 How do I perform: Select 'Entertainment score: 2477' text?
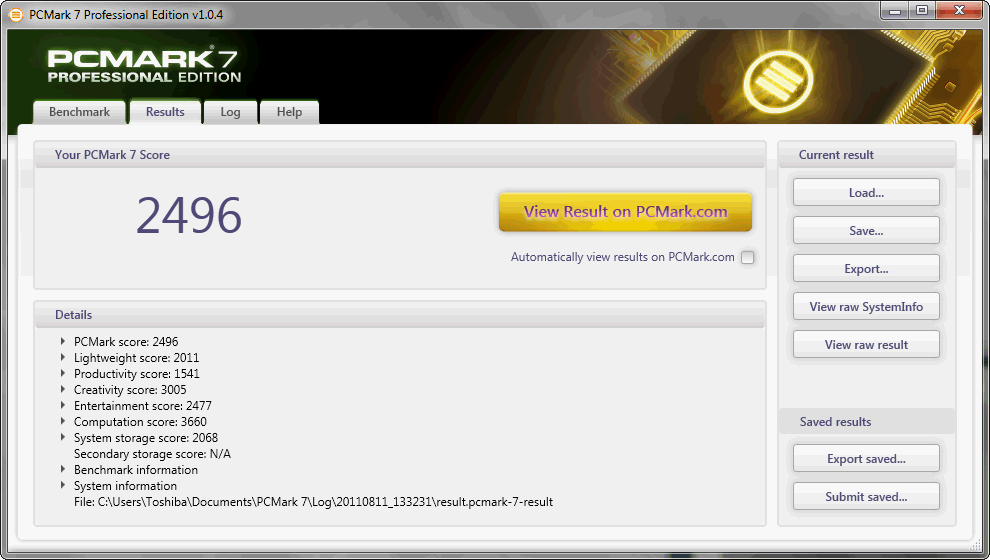pos(143,406)
